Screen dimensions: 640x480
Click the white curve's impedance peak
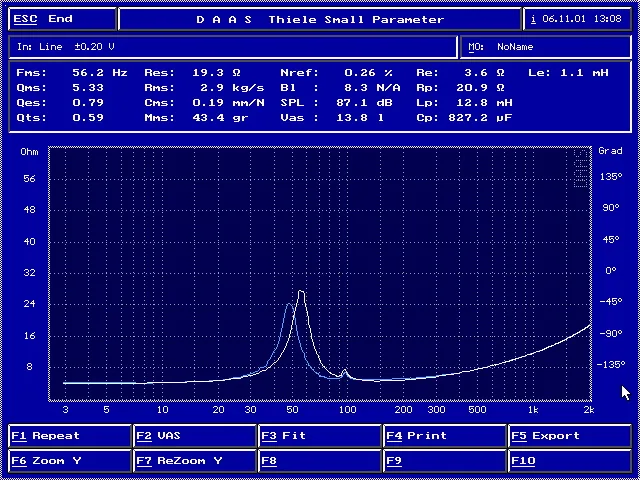[x=301, y=292]
